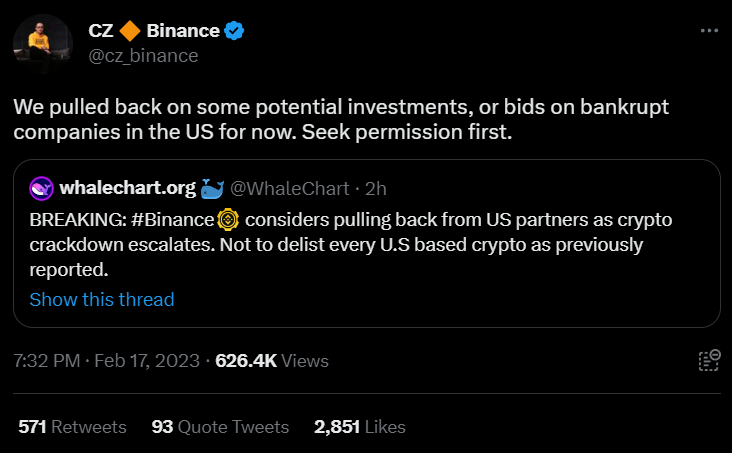Viewport: 732px width, 453px height.
Task: Click CZ's profile avatar photo
Action: click(42, 42)
